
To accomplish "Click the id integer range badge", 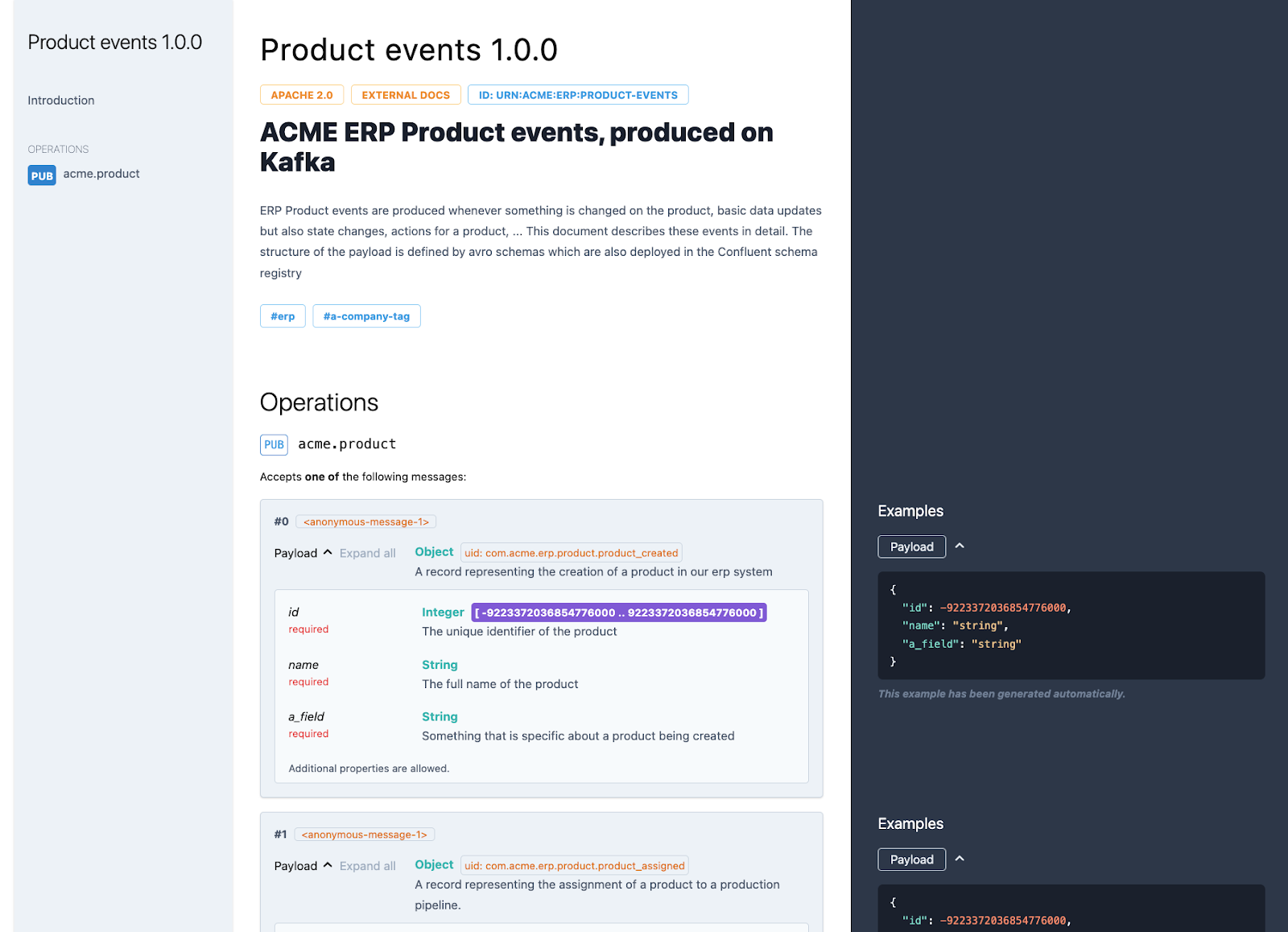I will coord(619,612).
